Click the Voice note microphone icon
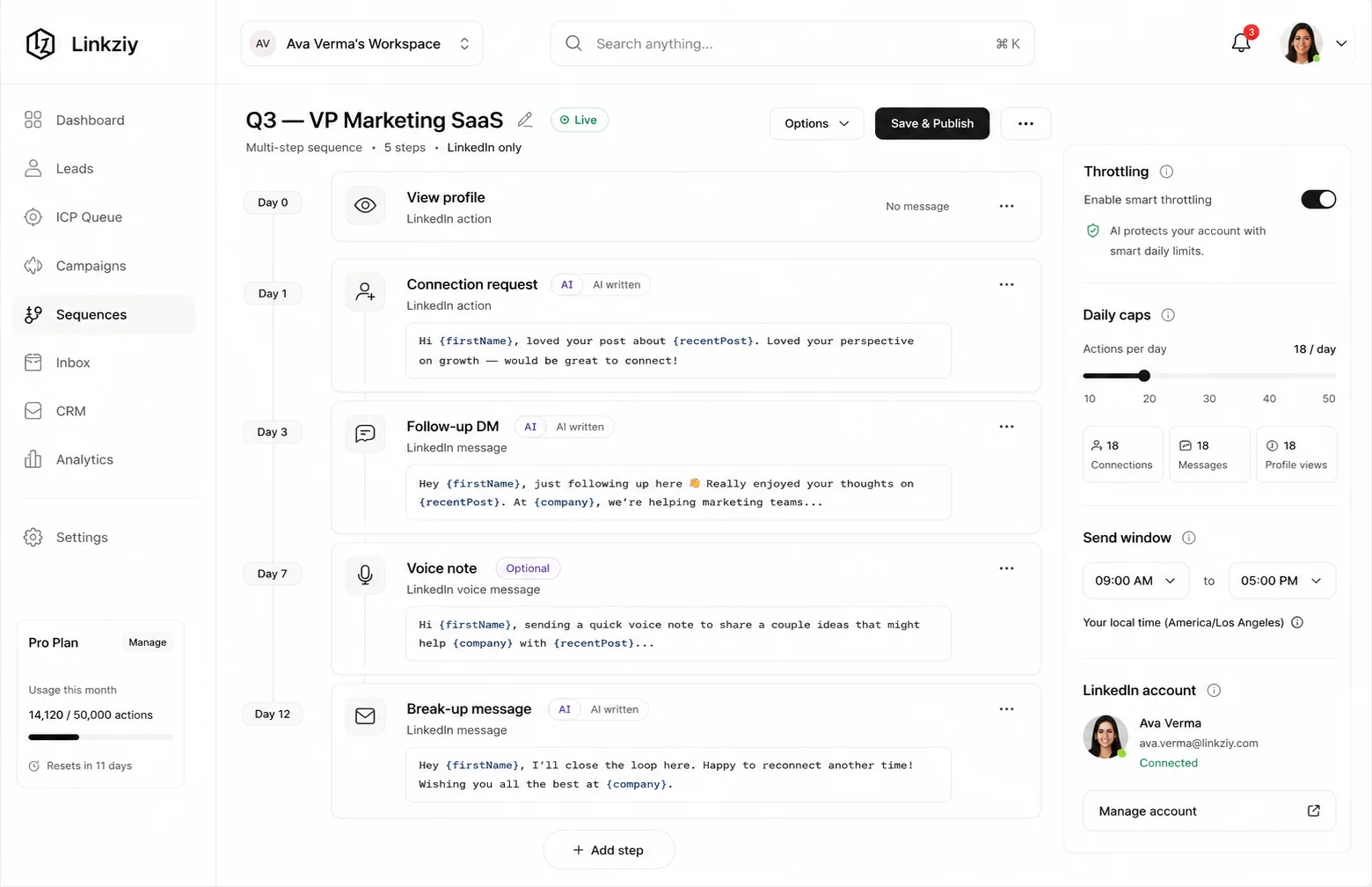This screenshot has width=1372, height=887. [x=365, y=575]
